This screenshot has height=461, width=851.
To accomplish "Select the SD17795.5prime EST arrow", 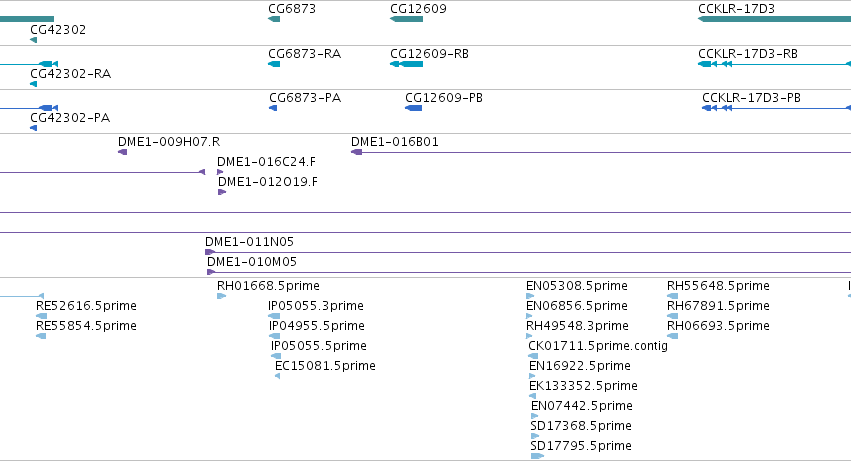I will 537,456.
